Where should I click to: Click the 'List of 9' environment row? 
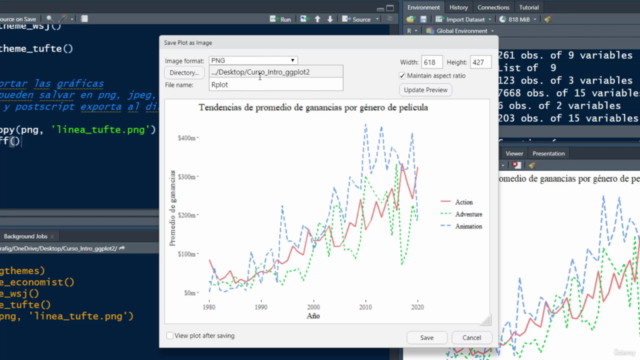[x=527, y=68]
